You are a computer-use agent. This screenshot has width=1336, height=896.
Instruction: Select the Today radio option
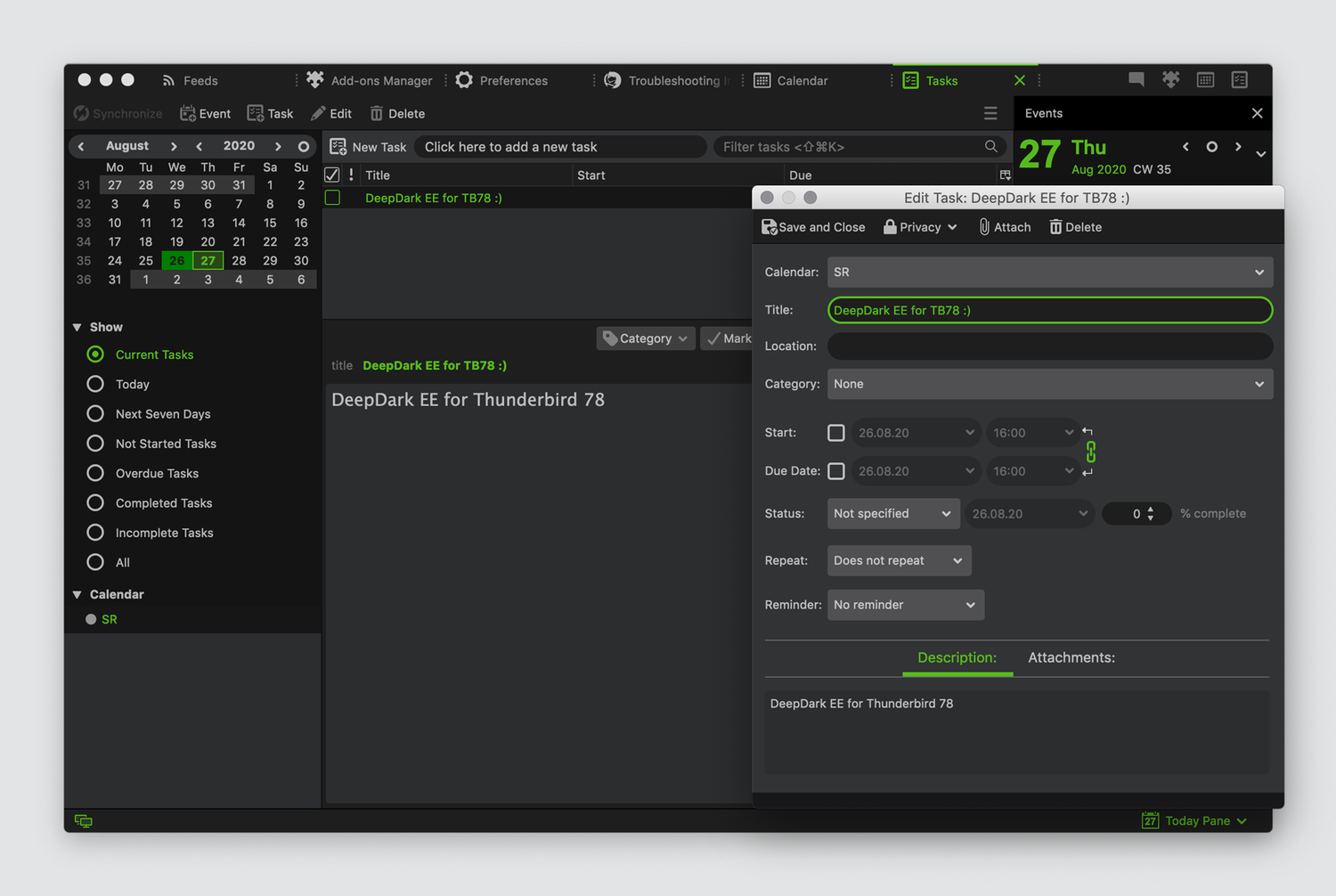[95, 384]
